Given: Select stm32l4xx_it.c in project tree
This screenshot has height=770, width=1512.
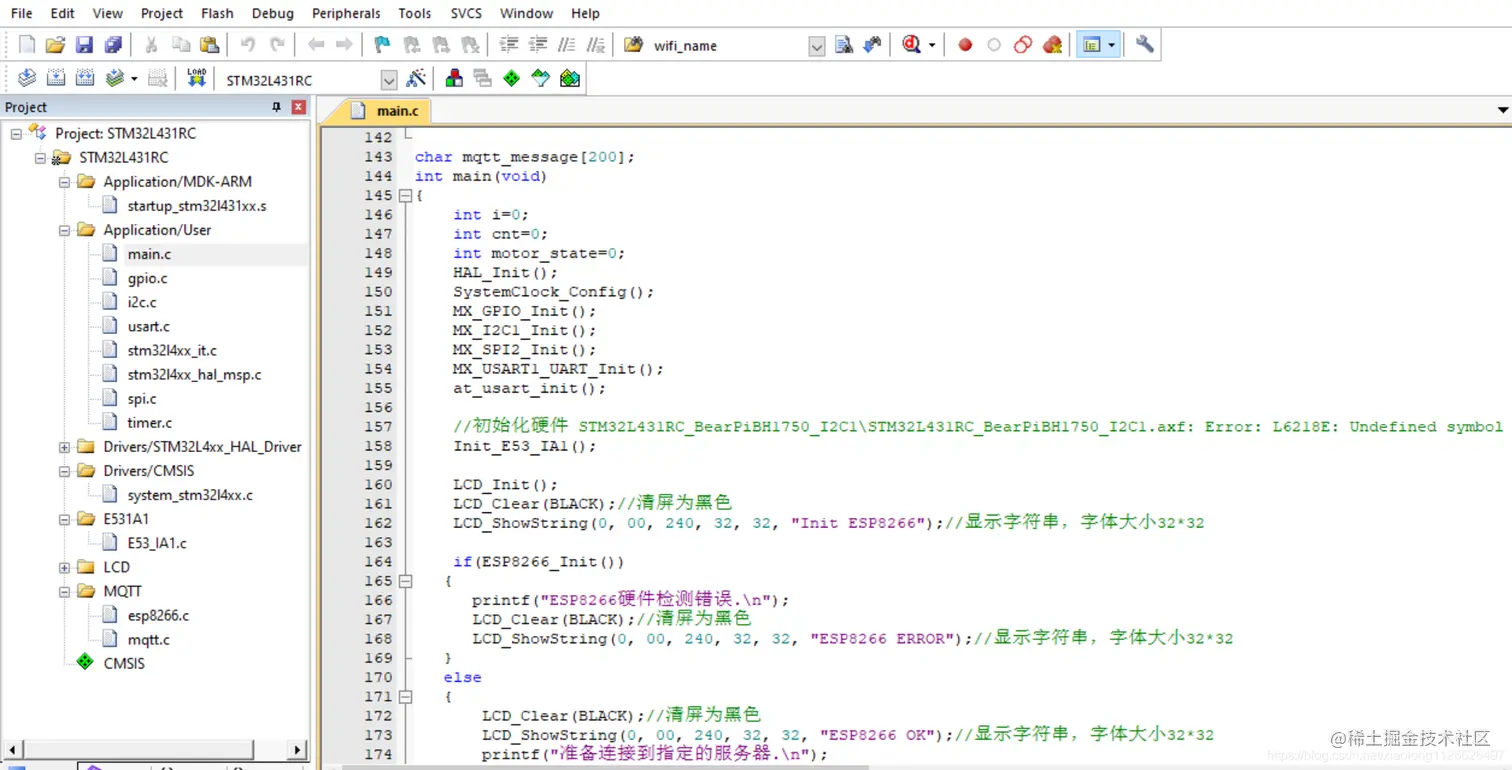Looking at the screenshot, I should pyautogui.click(x=172, y=350).
